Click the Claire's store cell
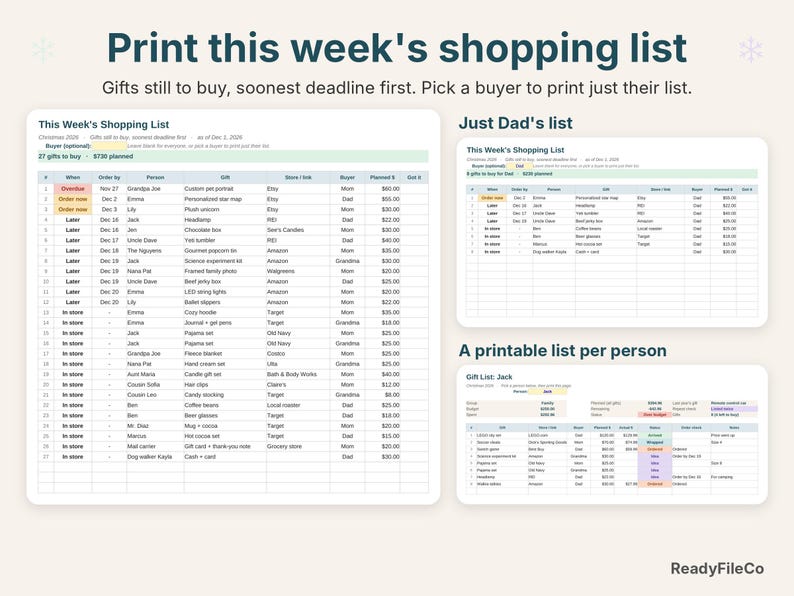The width and height of the screenshot is (794, 596). coord(298,385)
